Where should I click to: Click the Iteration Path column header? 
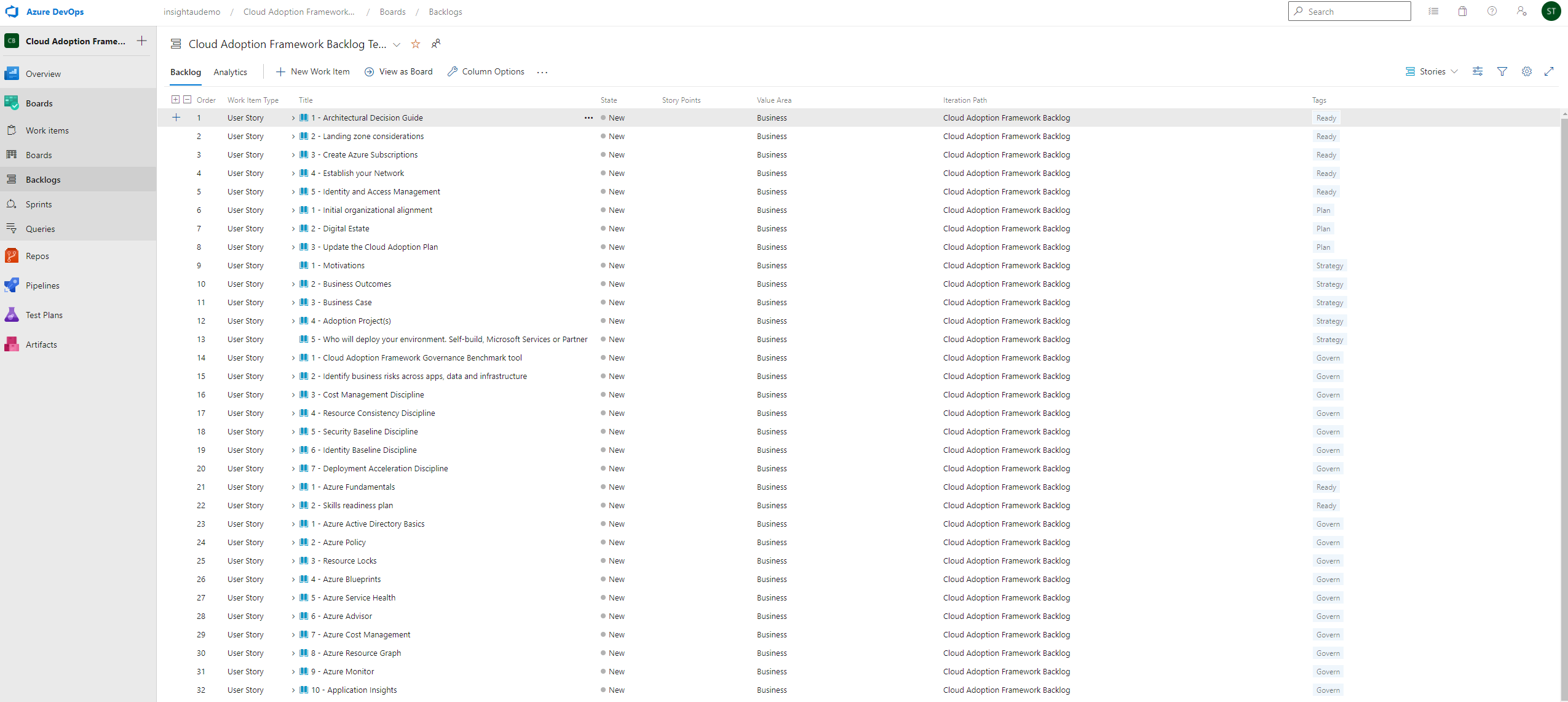pyautogui.click(x=965, y=100)
